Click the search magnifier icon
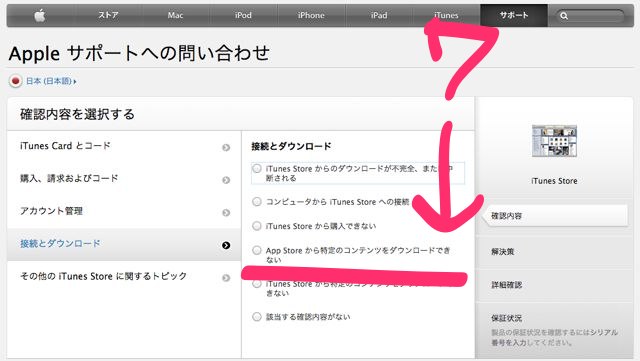This screenshot has height=361, width=640. (564, 16)
